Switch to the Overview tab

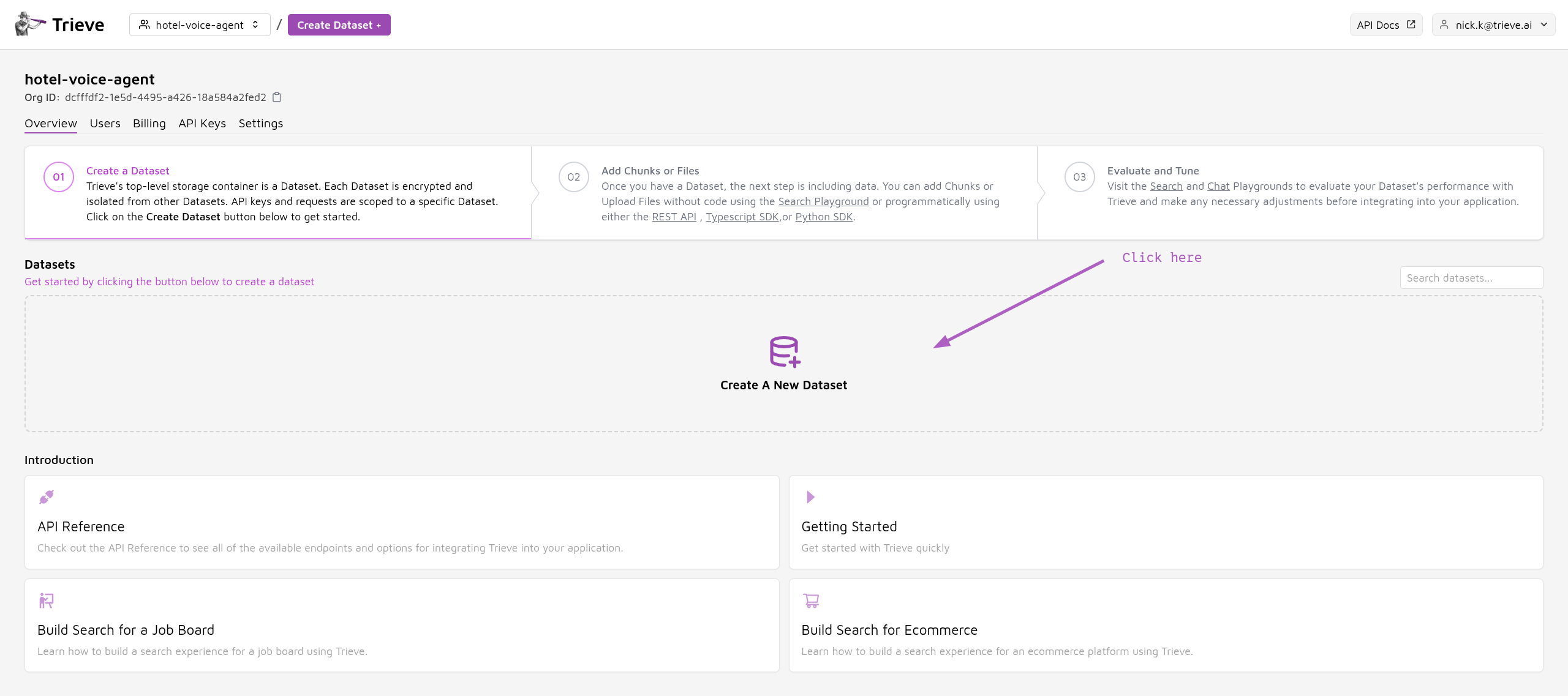(x=51, y=123)
